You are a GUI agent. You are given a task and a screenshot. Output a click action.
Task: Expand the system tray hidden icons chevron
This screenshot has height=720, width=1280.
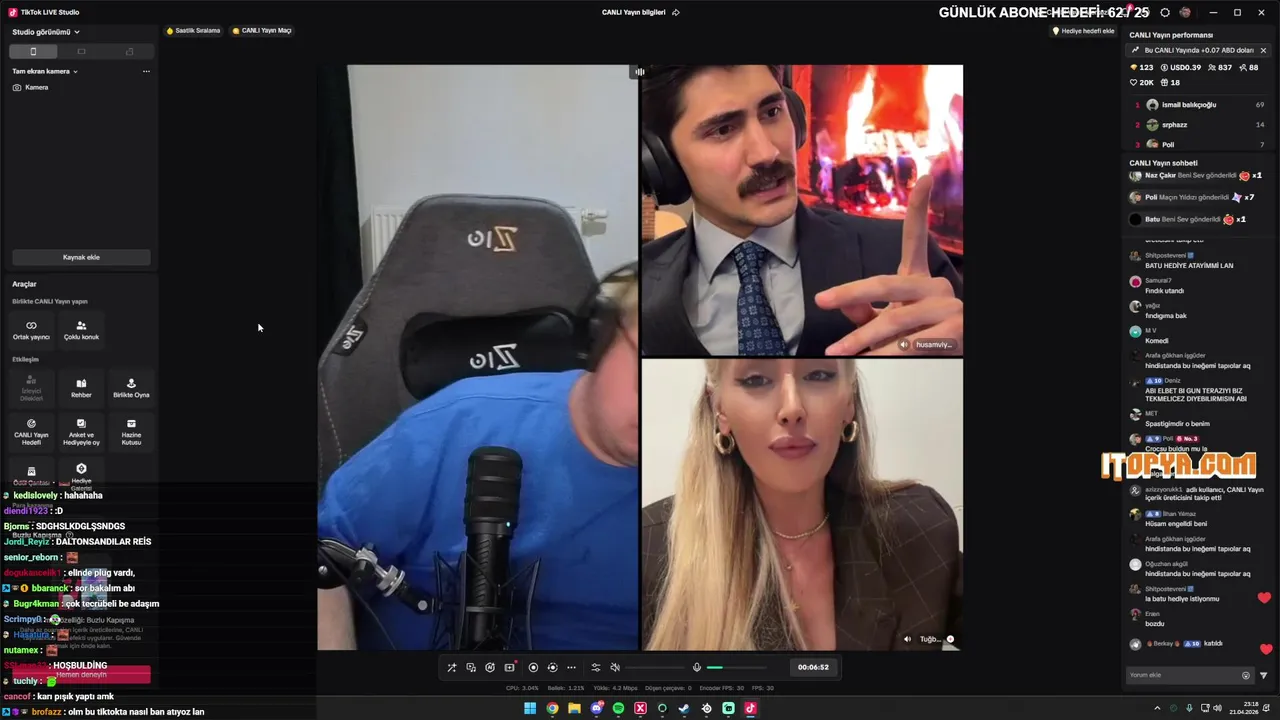click(1158, 708)
